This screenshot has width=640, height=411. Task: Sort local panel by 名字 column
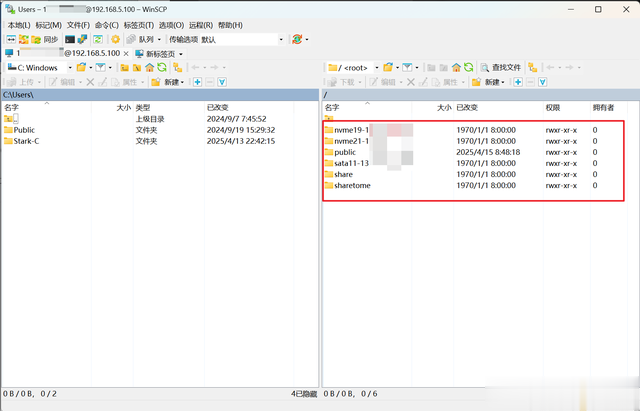pos(47,108)
